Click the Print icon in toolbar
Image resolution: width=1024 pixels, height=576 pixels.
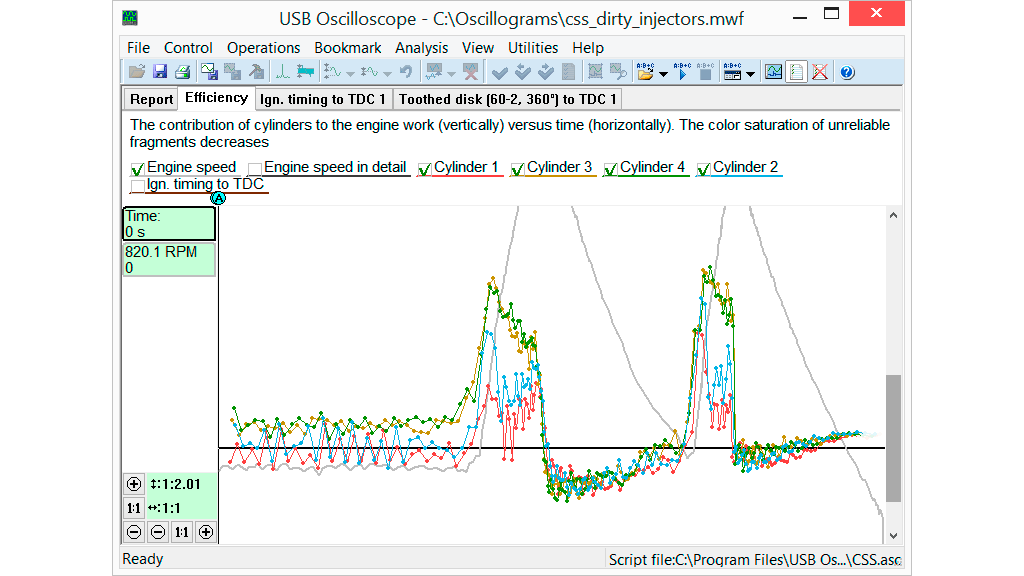[x=182, y=72]
